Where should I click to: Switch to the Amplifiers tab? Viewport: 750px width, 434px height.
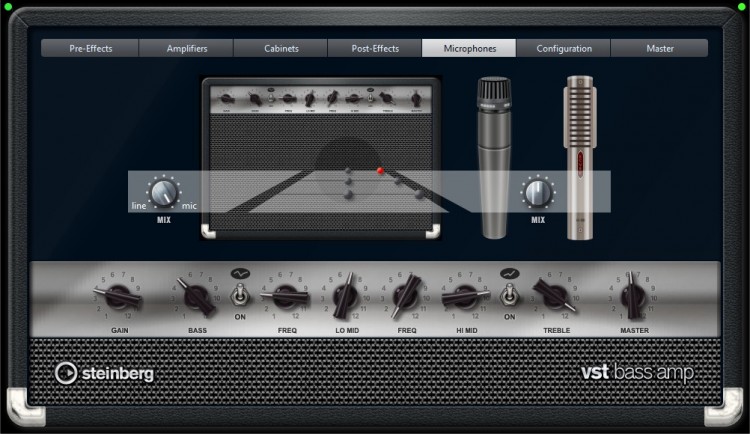[x=187, y=48]
